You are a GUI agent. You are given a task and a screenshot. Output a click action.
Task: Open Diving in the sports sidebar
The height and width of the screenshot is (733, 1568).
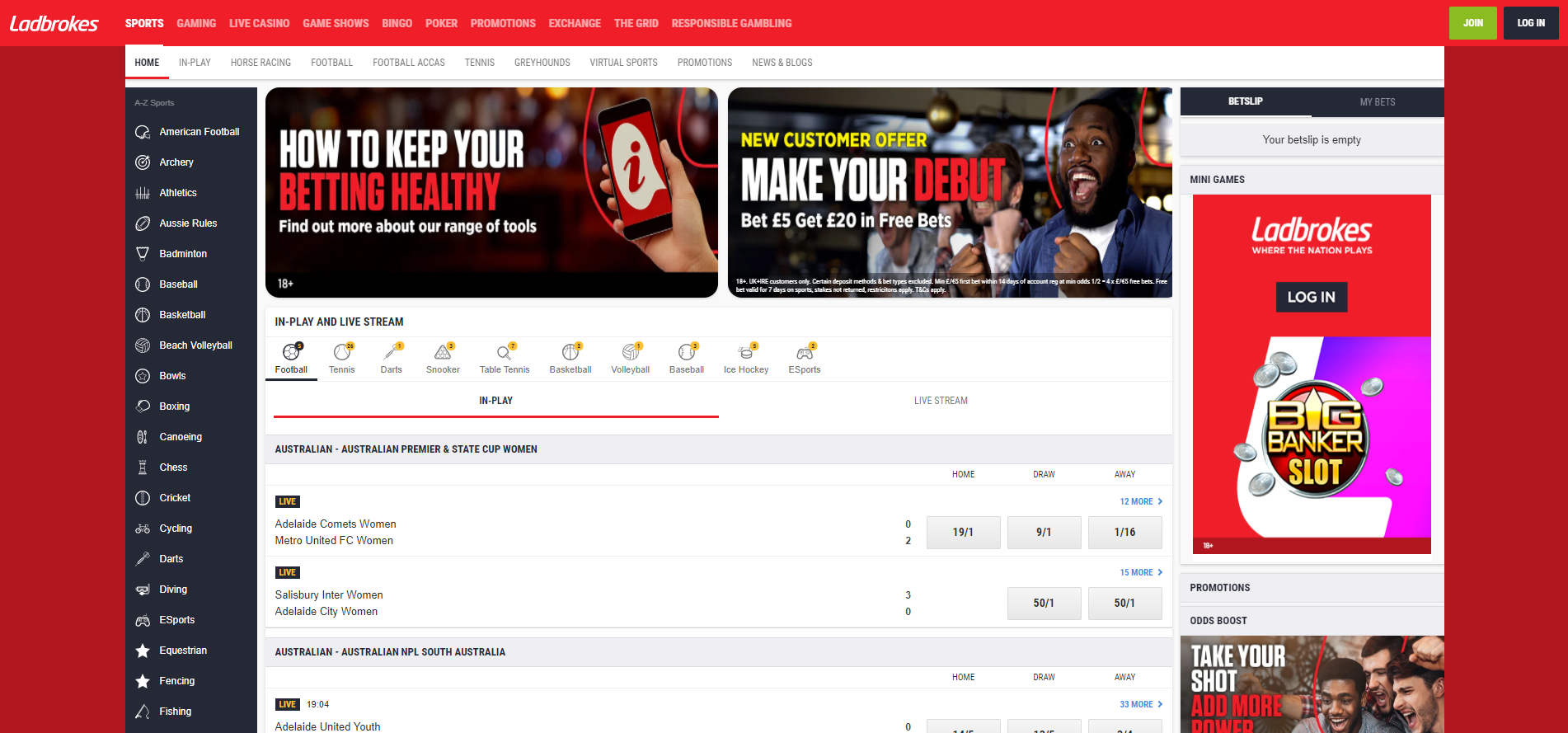pos(191,590)
